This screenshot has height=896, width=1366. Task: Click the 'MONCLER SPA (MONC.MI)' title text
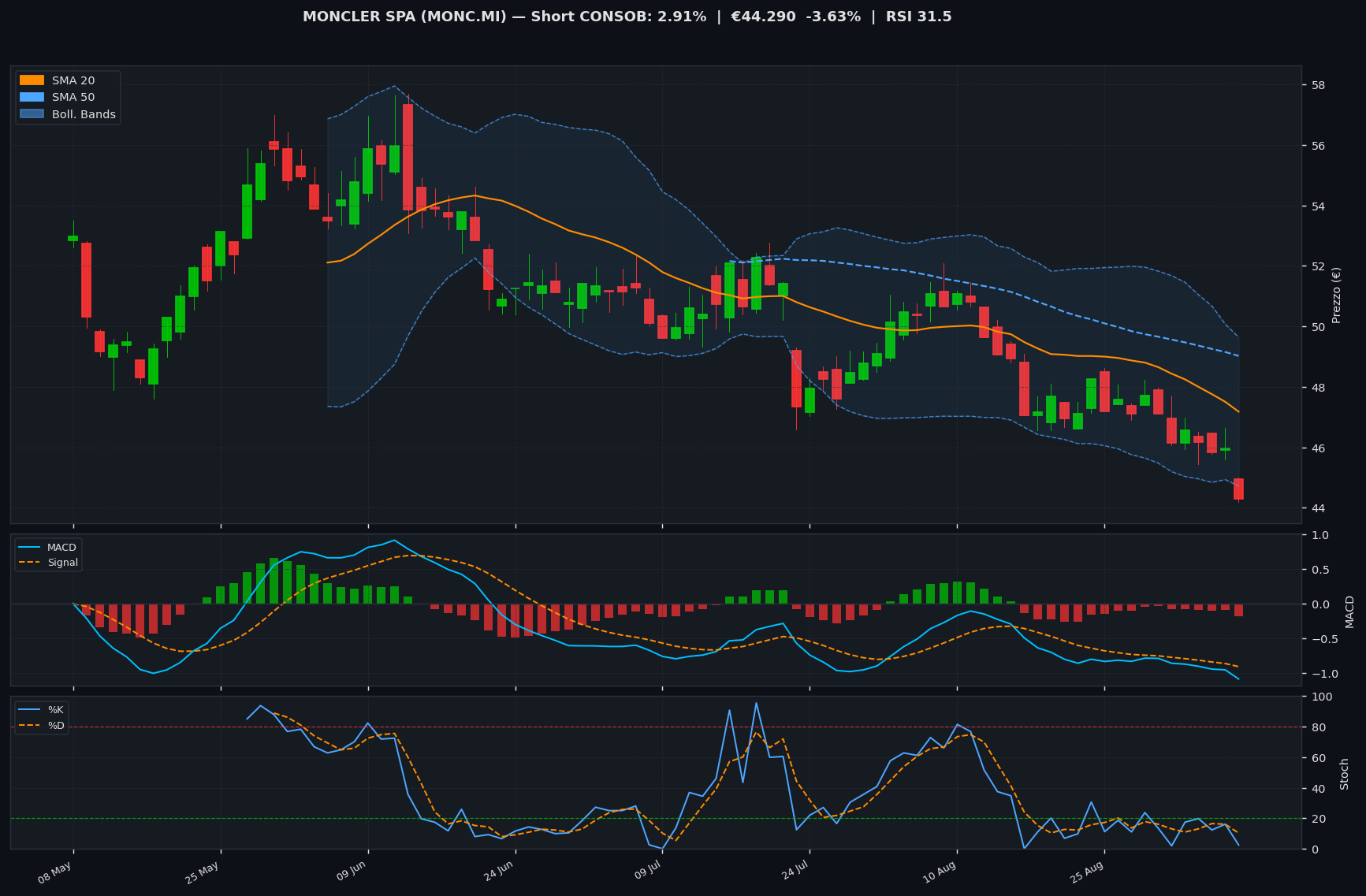point(405,17)
